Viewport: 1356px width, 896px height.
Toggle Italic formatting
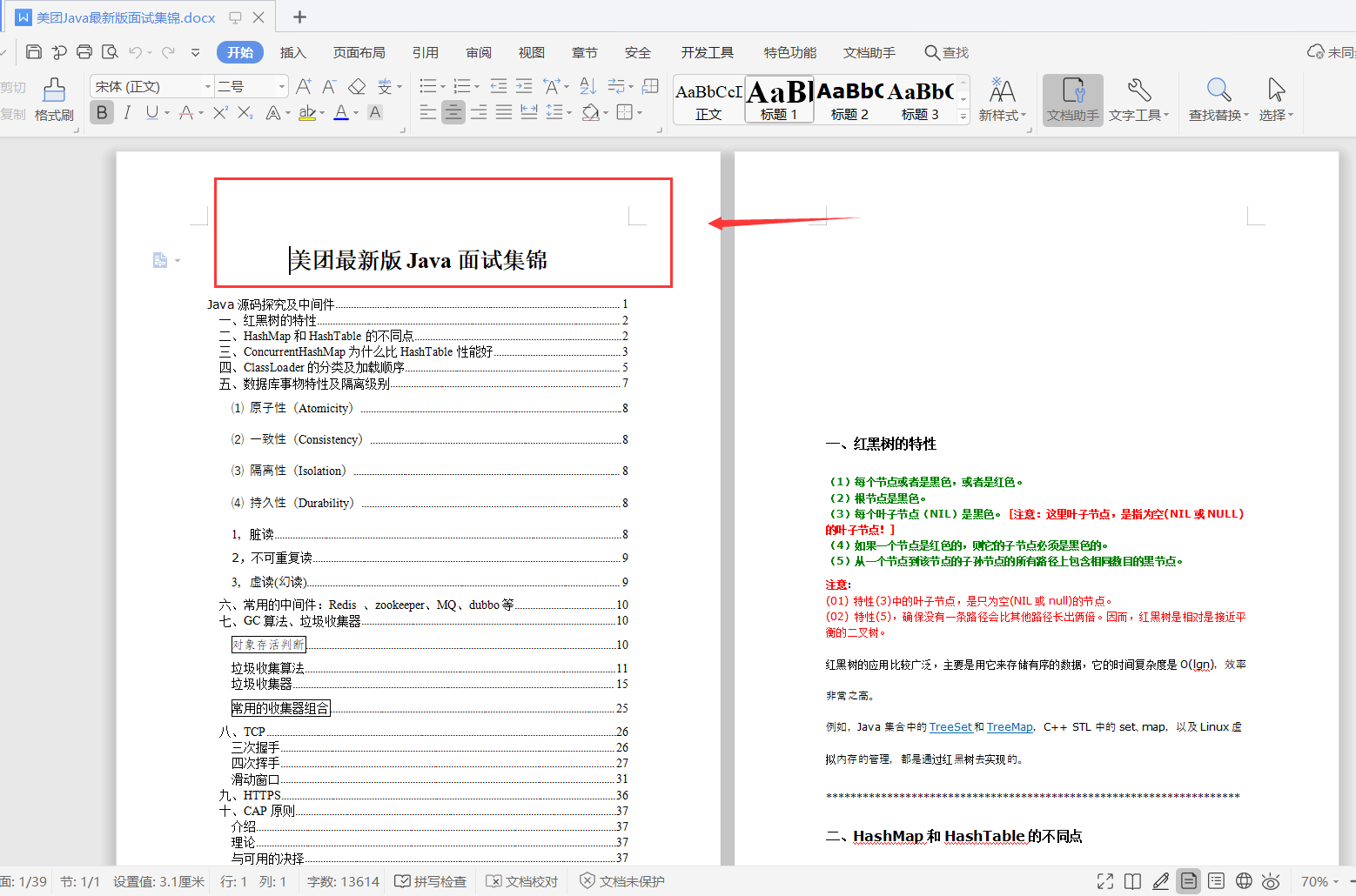[x=127, y=112]
